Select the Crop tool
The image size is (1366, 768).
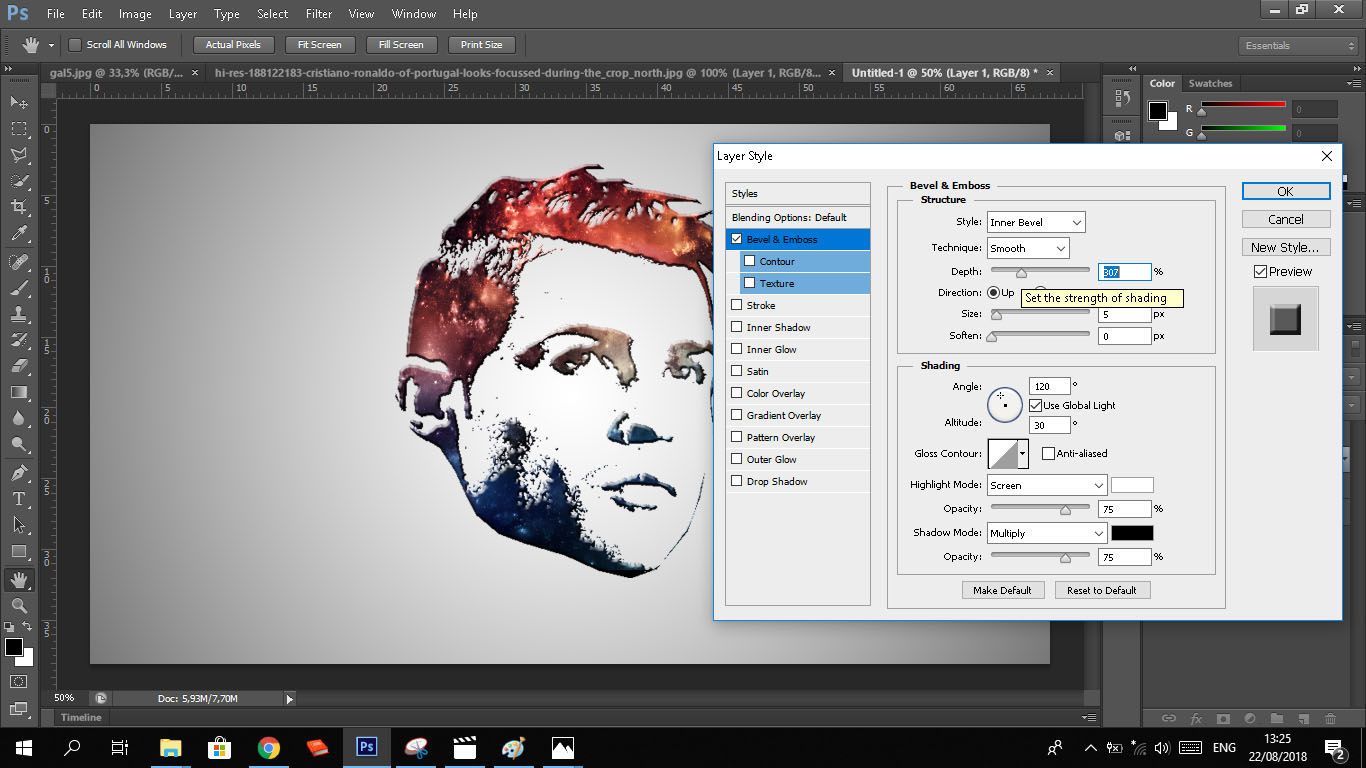(x=19, y=207)
